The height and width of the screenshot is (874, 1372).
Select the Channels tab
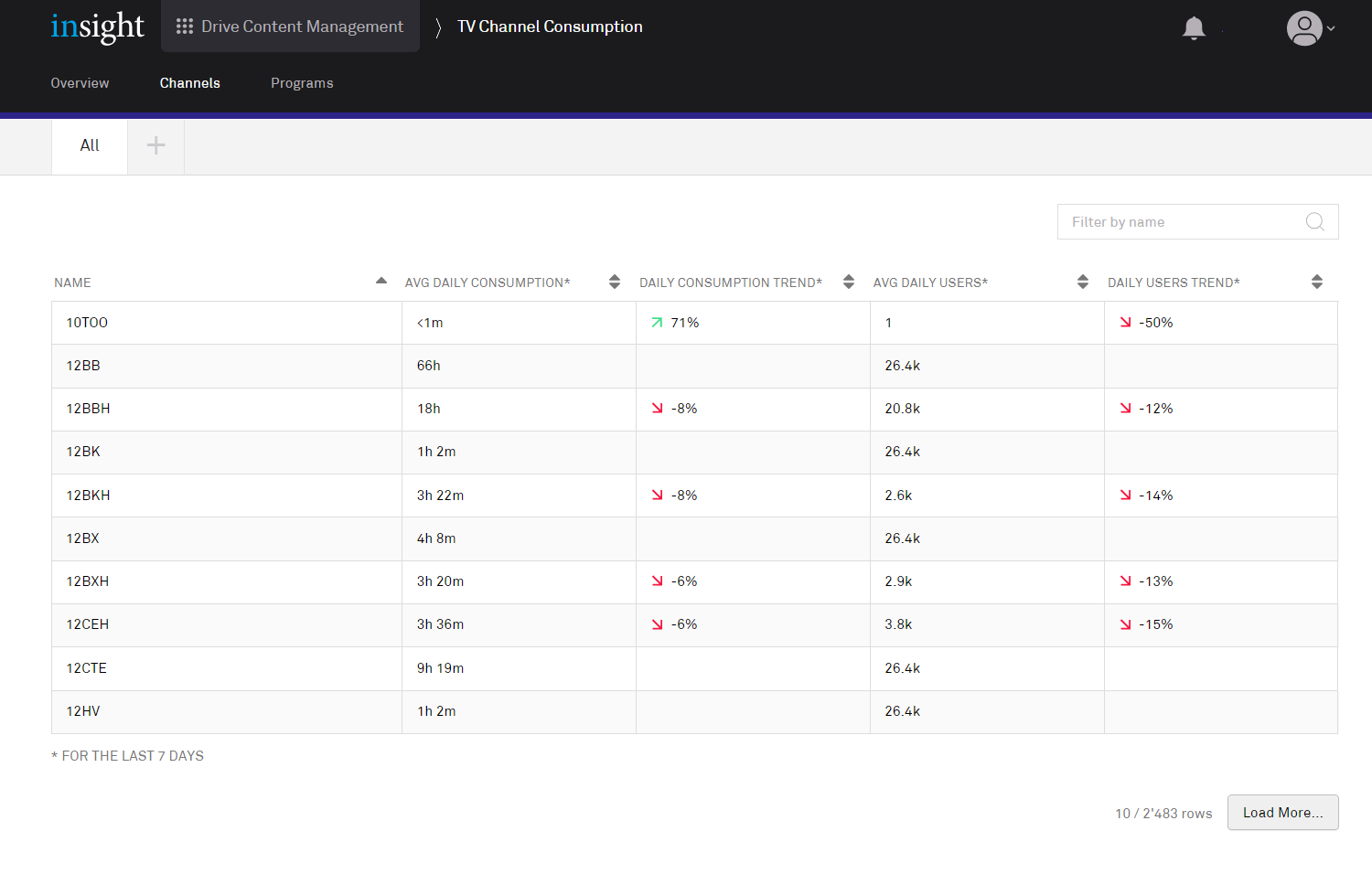click(190, 83)
